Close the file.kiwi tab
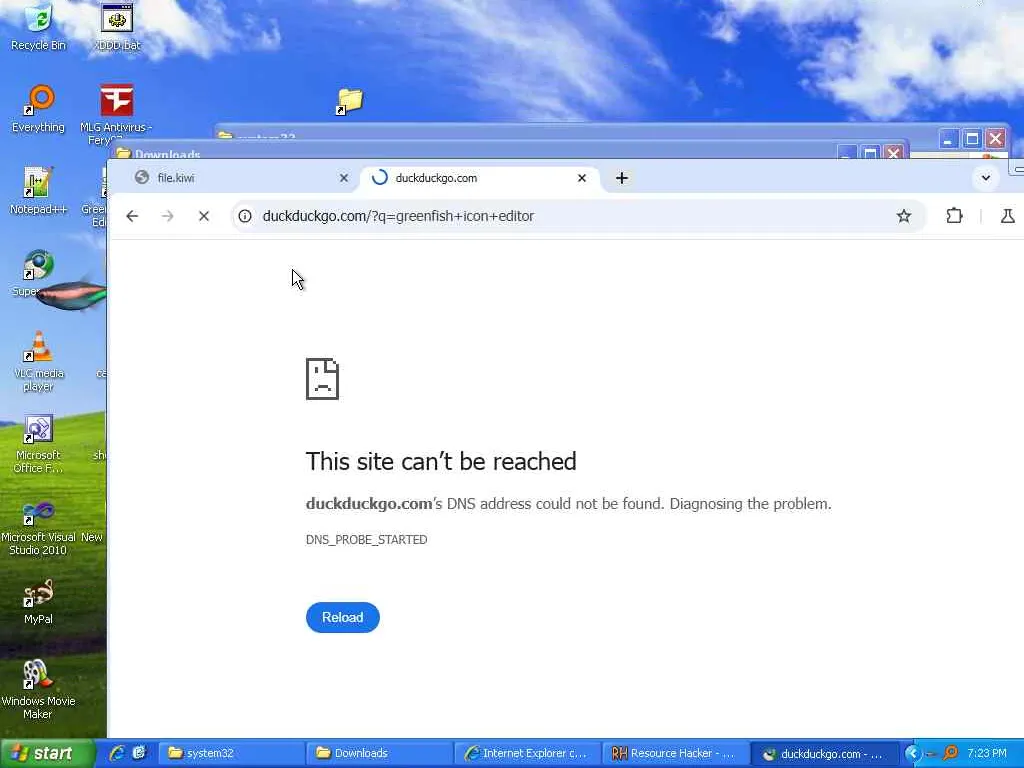Image resolution: width=1024 pixels, height=768 pixels. click(344, 178)
